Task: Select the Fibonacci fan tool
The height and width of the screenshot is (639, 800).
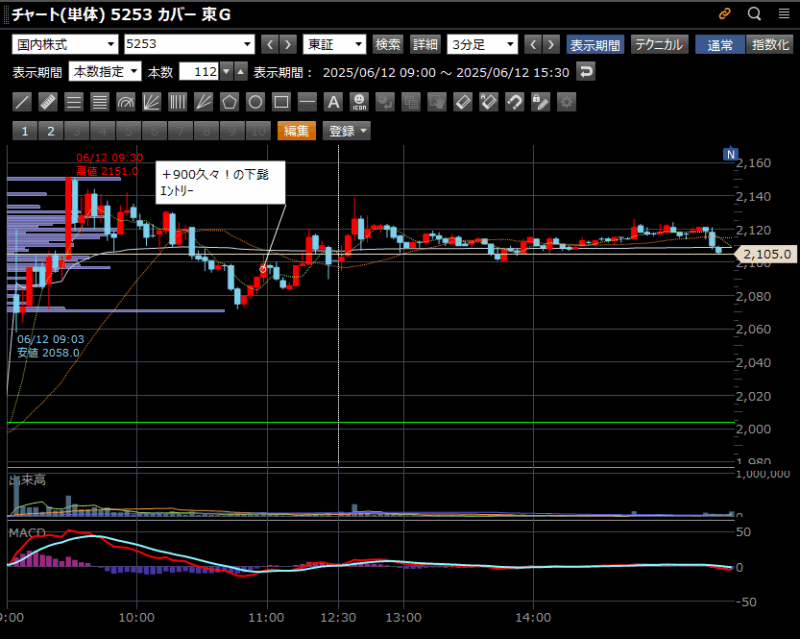Action: point(152,102)
